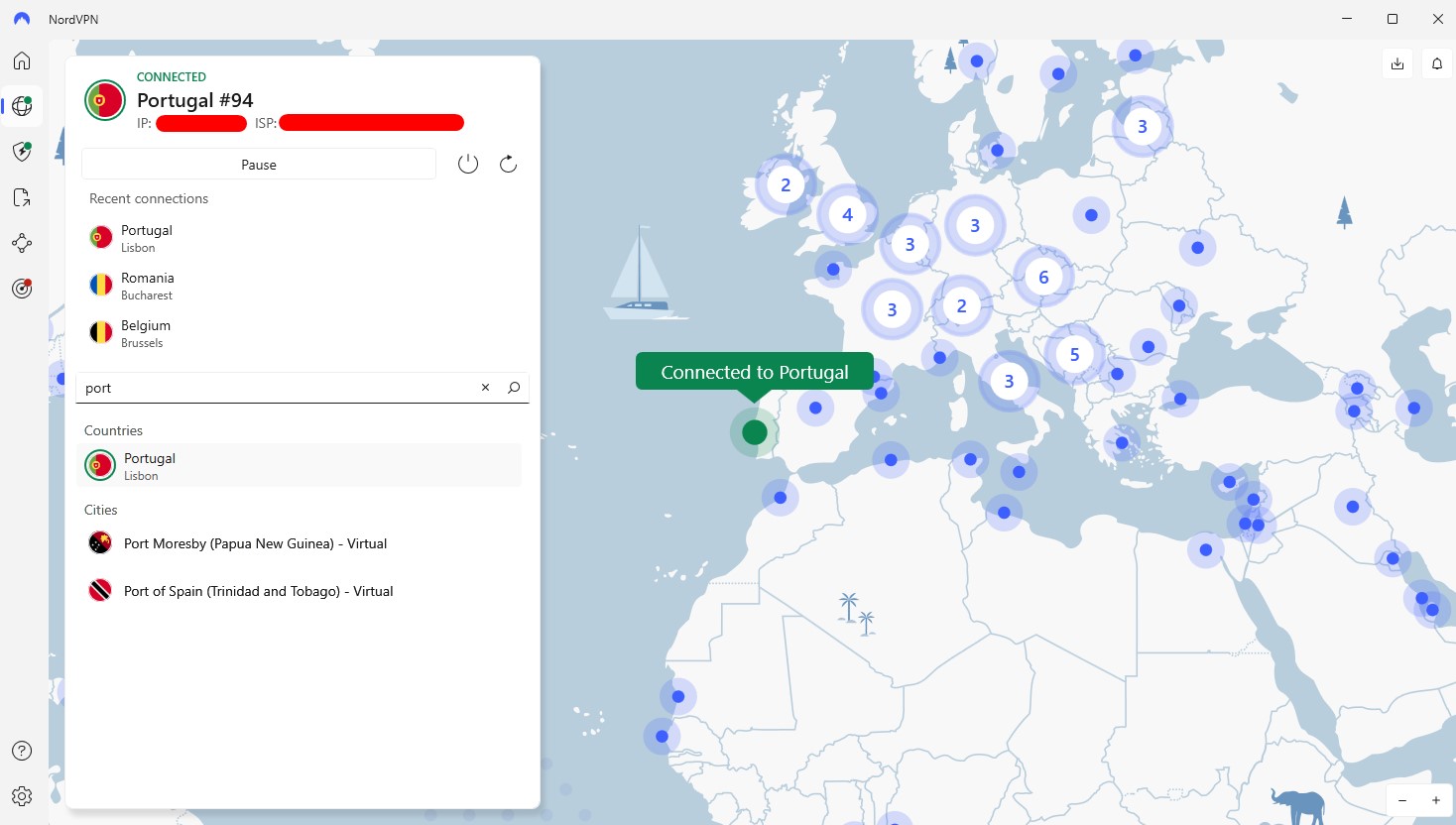Open the Settings gear icon
This screenshot has height=825, width=1456.
click(22, 796)
